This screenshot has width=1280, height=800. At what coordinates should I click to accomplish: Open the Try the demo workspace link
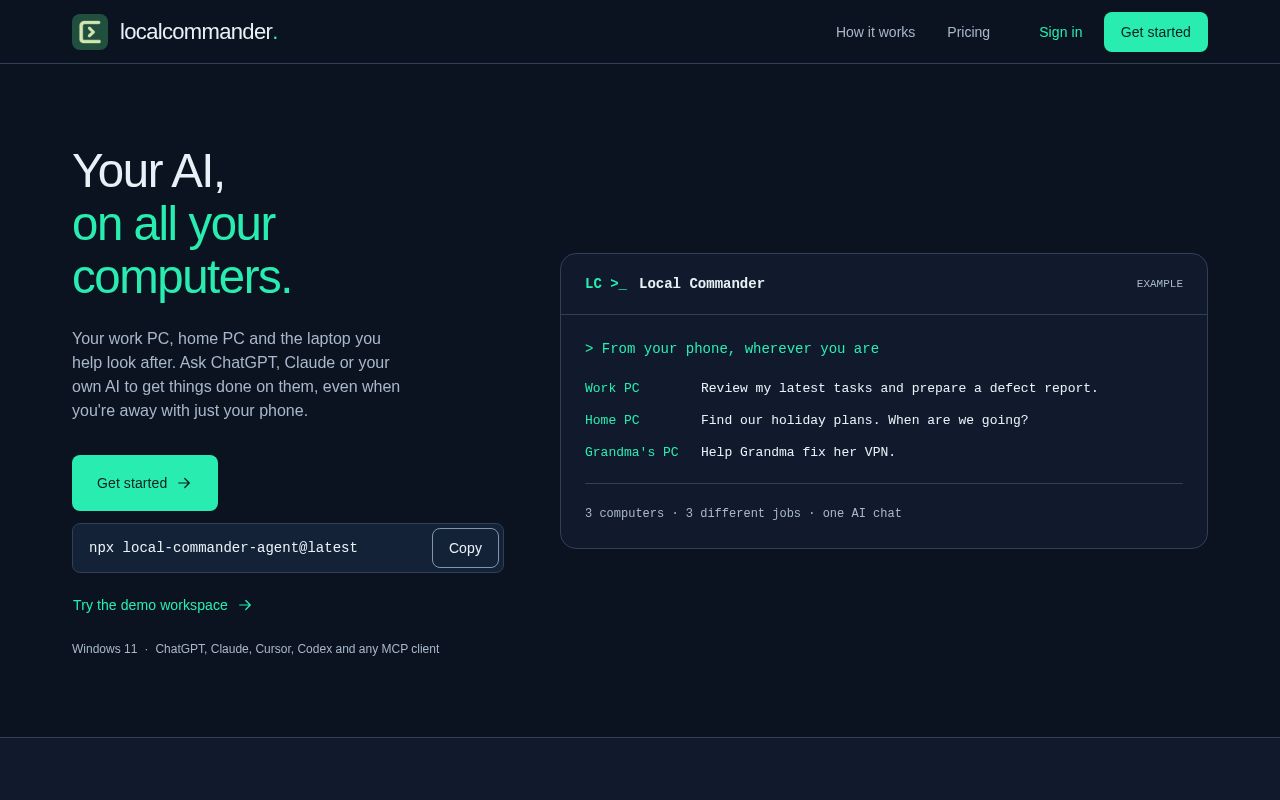[162, 605]
